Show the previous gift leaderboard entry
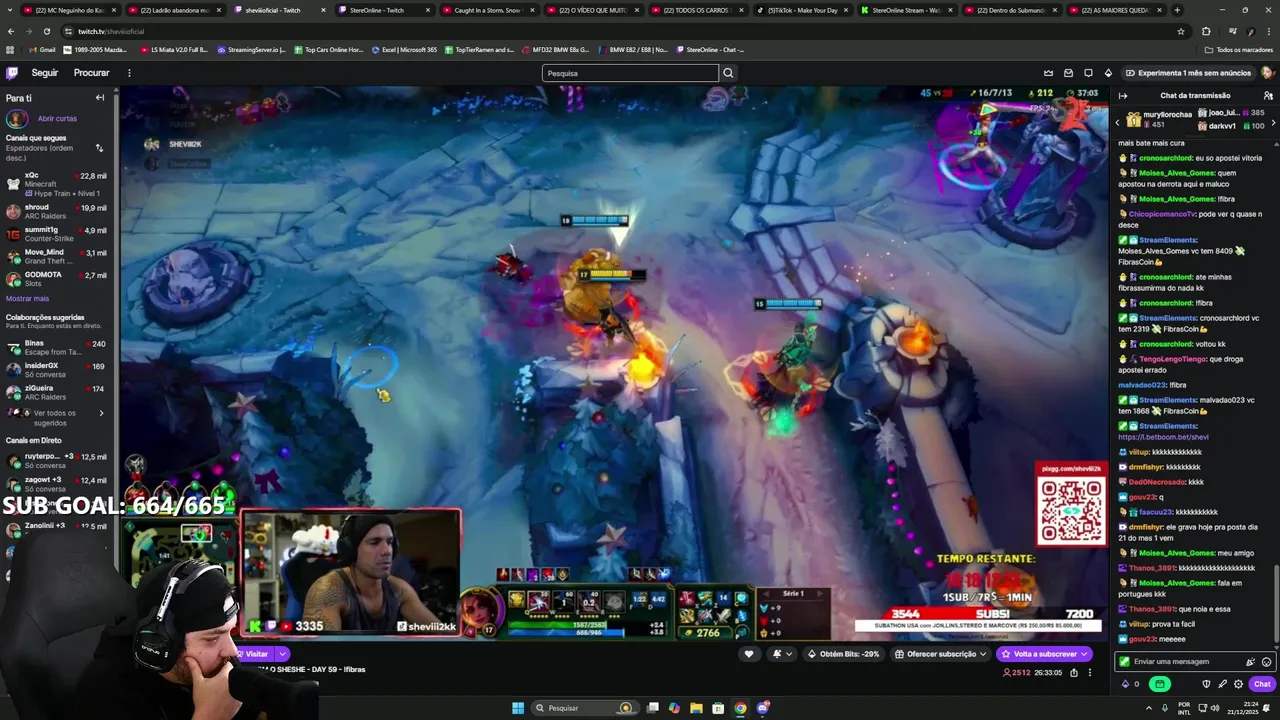 (x=1118, y=122)
